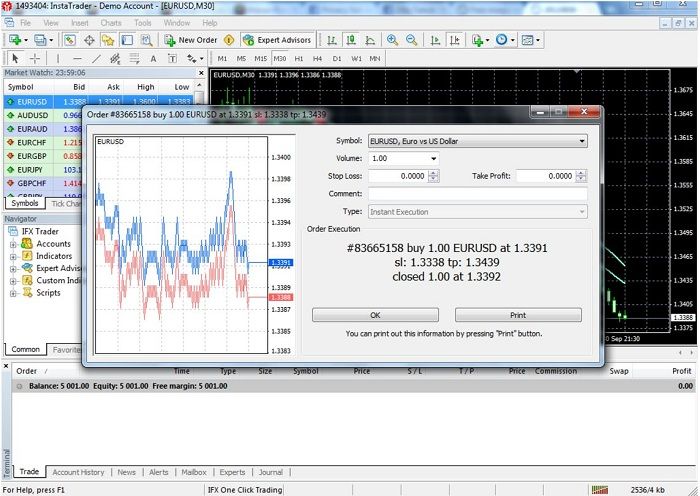Screen dimensions: 700x496
Task: Select the Trendline drawing tool
Action: pyautogui.click(x=96, y=58)
